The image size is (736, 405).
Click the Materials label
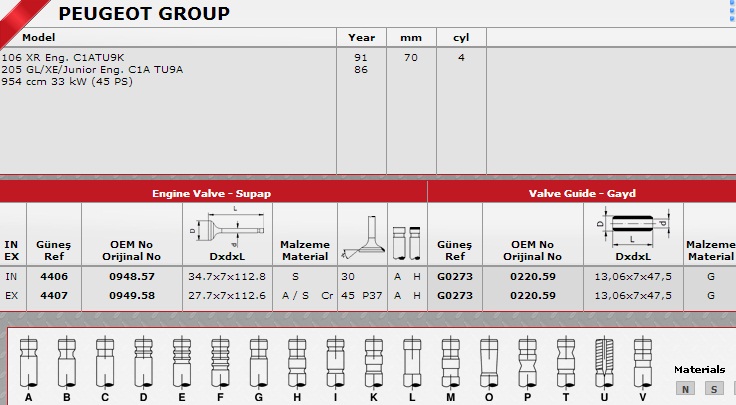point(699,369)
